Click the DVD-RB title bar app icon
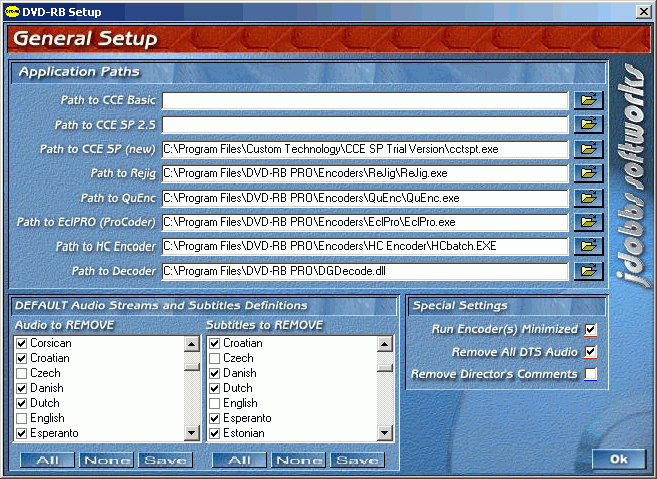This screenshot has height=479, width=657. pos(12,12)
